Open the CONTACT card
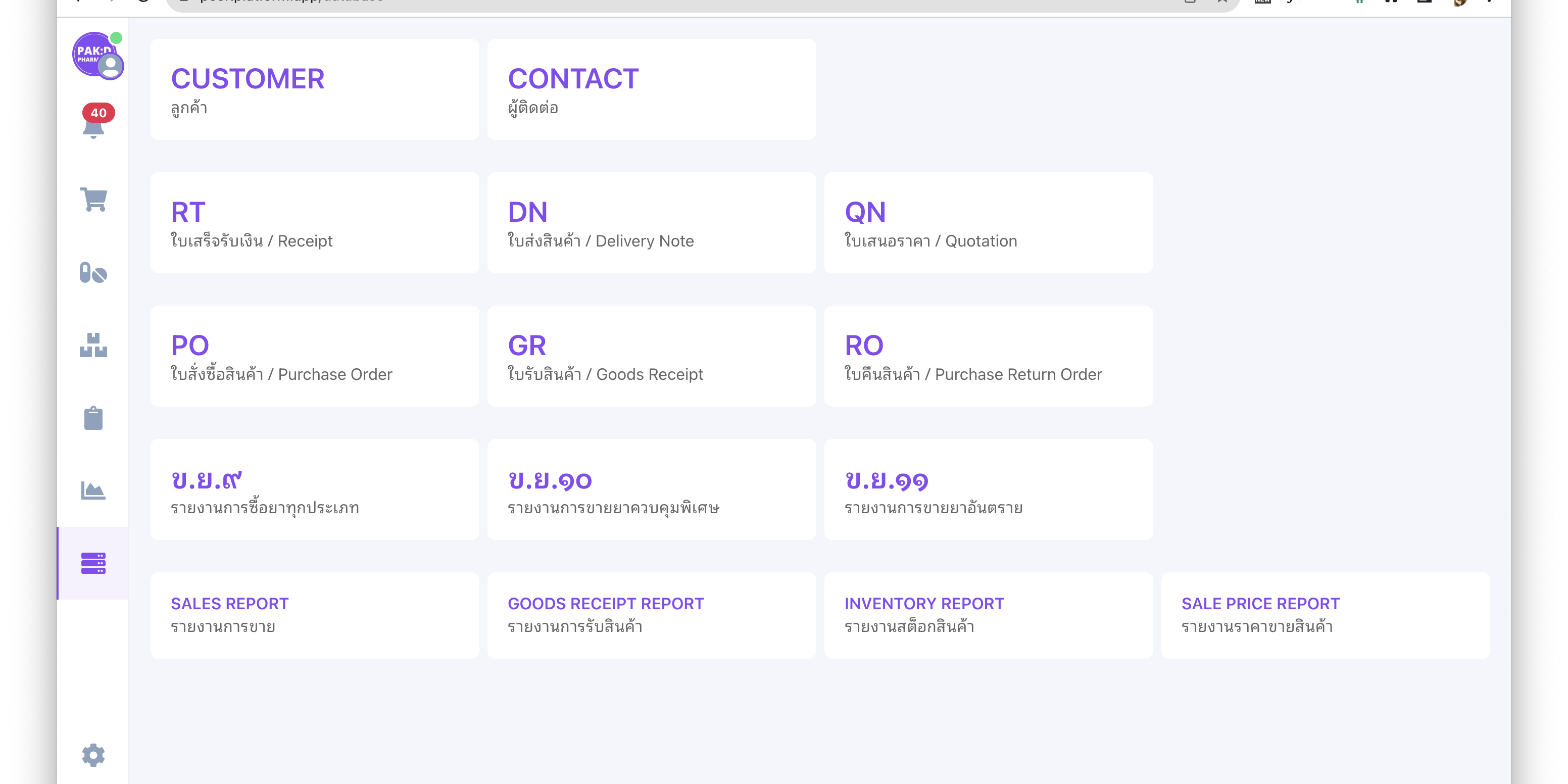1568x784 pixels. (651, 89)
